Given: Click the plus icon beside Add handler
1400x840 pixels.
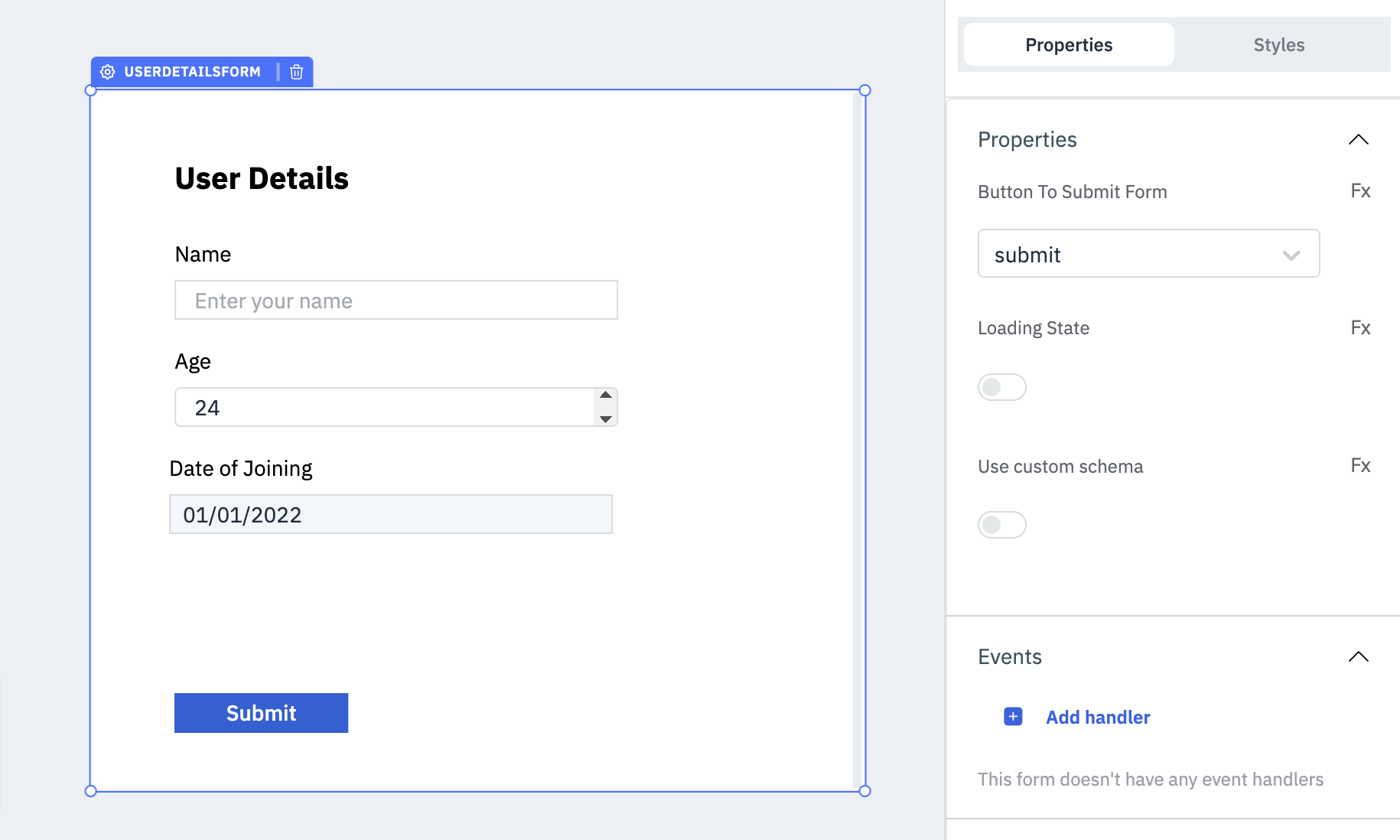Looking at the screenshot, I should [x=1013, y=717].
